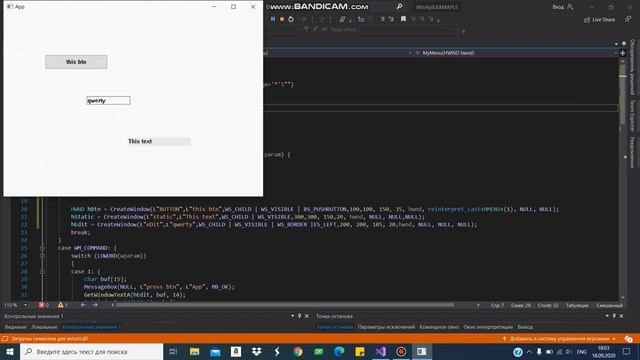Screen dimensions: 640x360
Task: Stop debugging with the red square icon
Action: (x=282, y=19)
